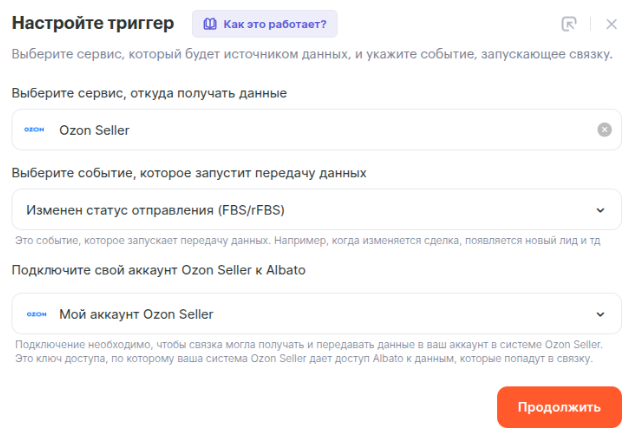Click the "Настройте триггер" heading
The height and width of the screenshot is (437, 639).
(x=93, y=23)
